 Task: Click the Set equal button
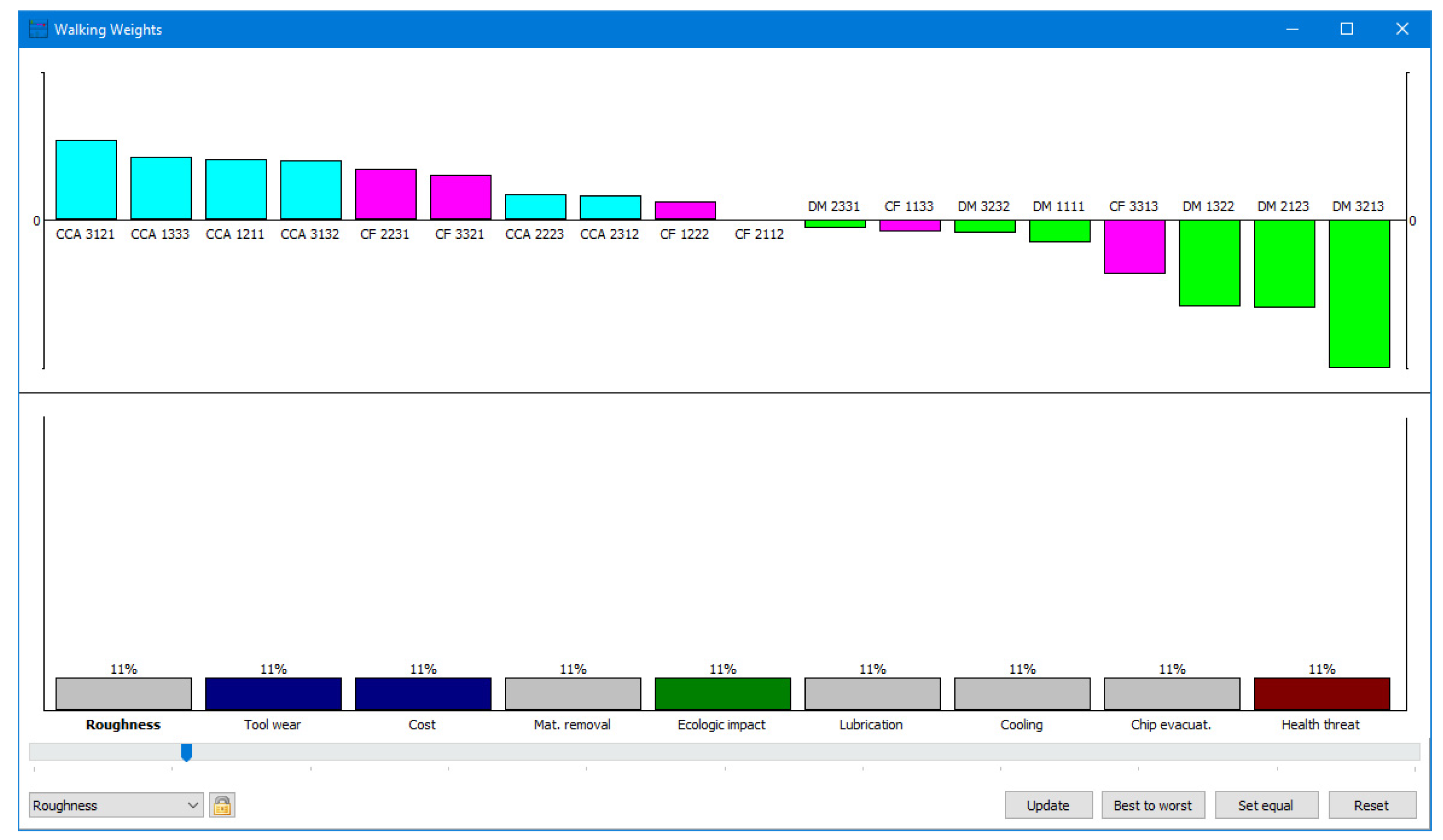tap(1266, 806)
